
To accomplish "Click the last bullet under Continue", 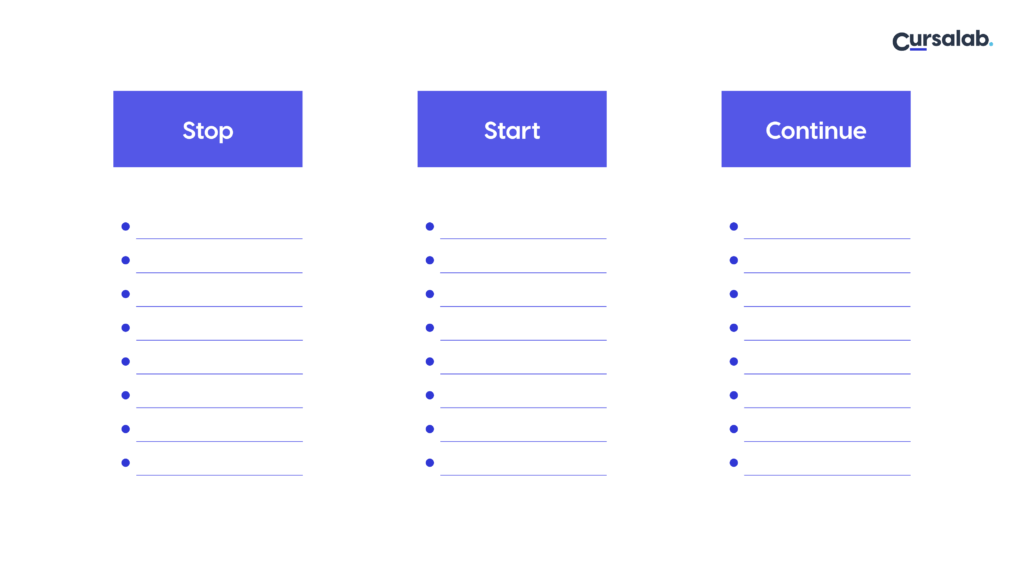I will pyautogui.click(x=734, y=463).
